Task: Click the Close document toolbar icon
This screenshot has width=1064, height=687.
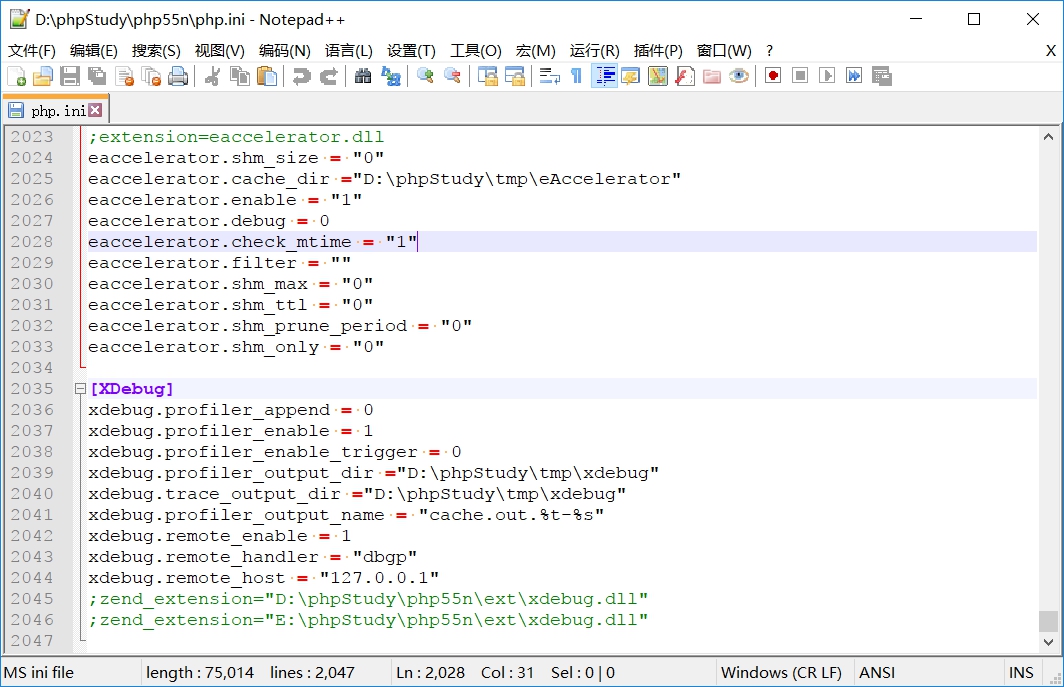Action: click(x=124, y=76)
